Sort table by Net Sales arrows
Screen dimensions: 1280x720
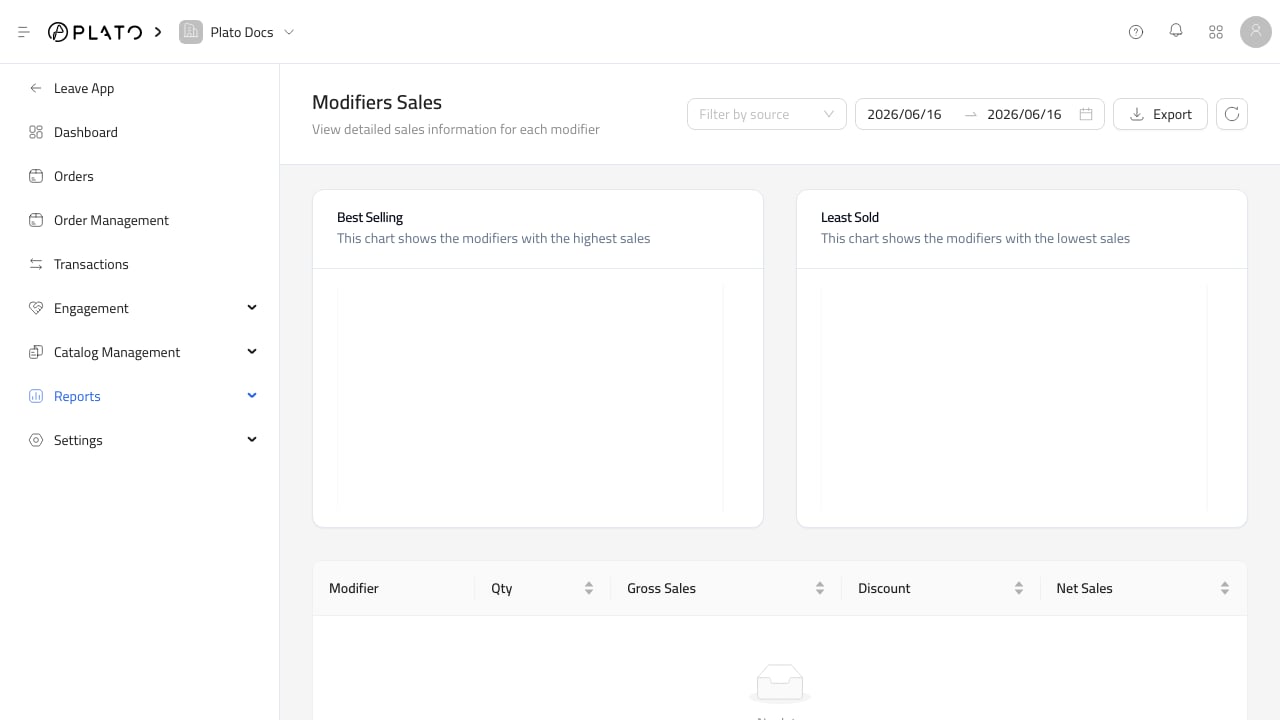(1225, 588)
